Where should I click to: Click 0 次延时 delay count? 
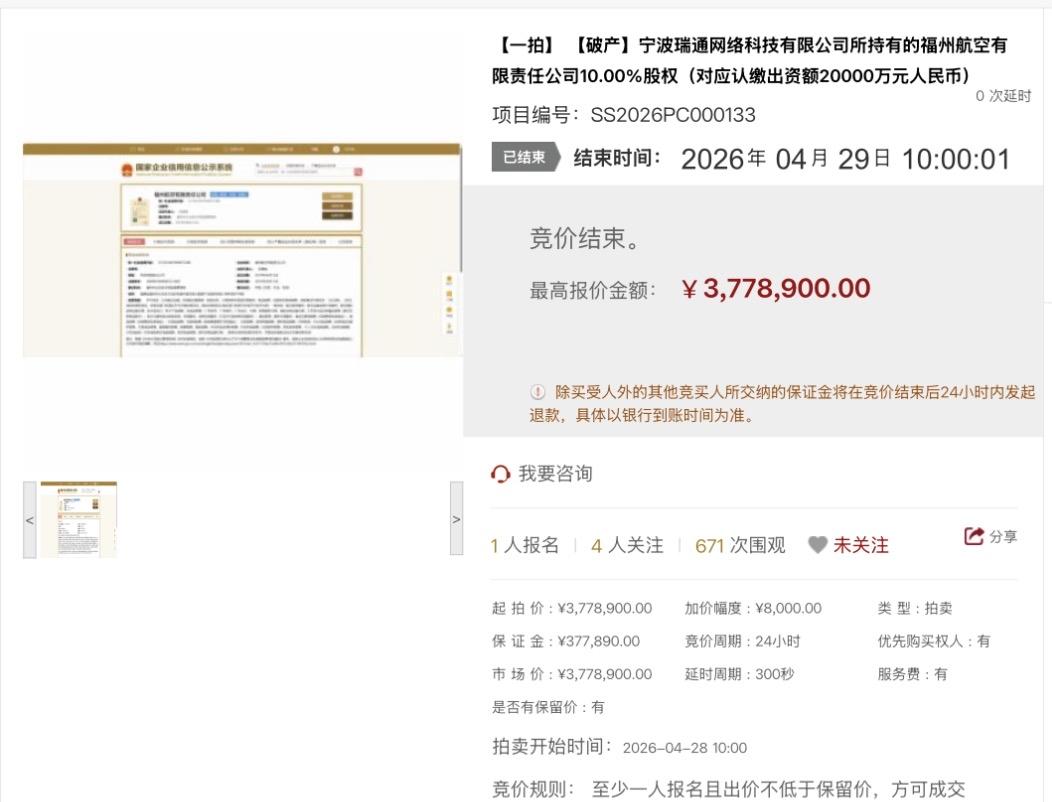pyautogui.click(x=1003, y=96)
